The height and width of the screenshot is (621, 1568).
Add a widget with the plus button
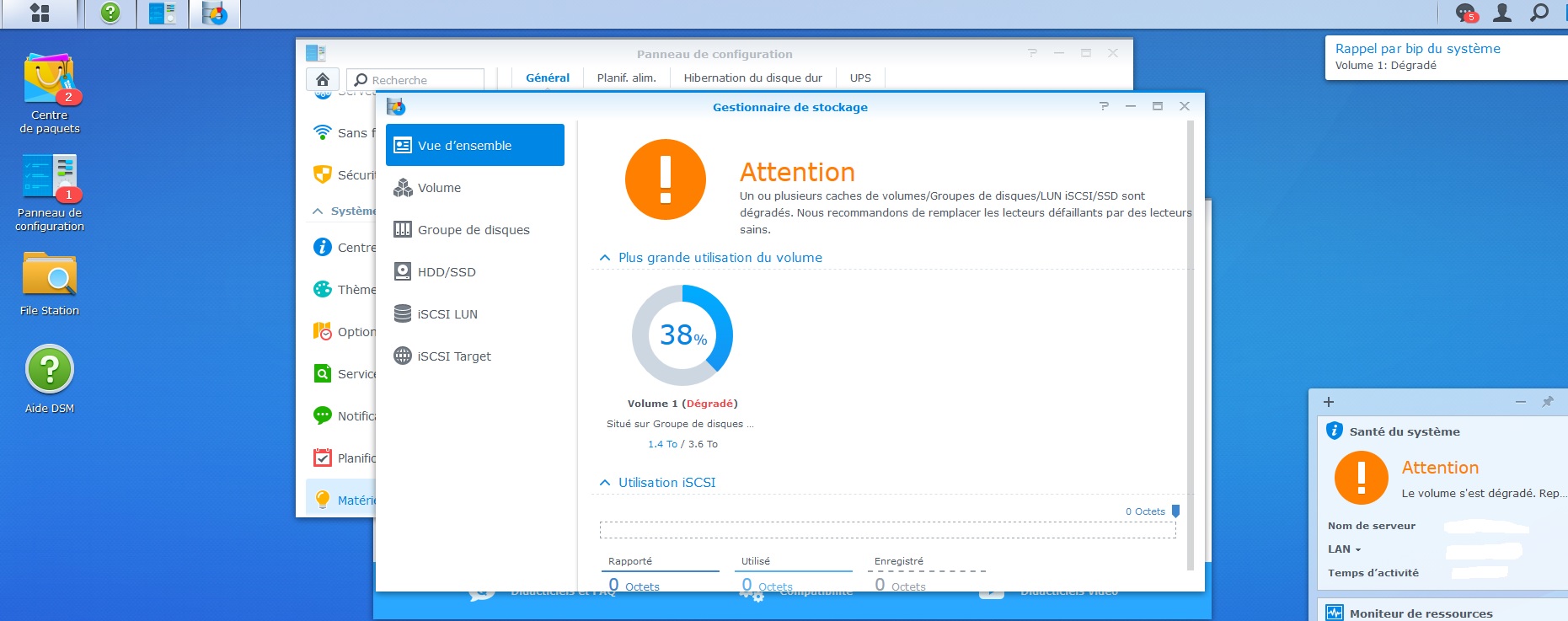(x=1329, y=402)
